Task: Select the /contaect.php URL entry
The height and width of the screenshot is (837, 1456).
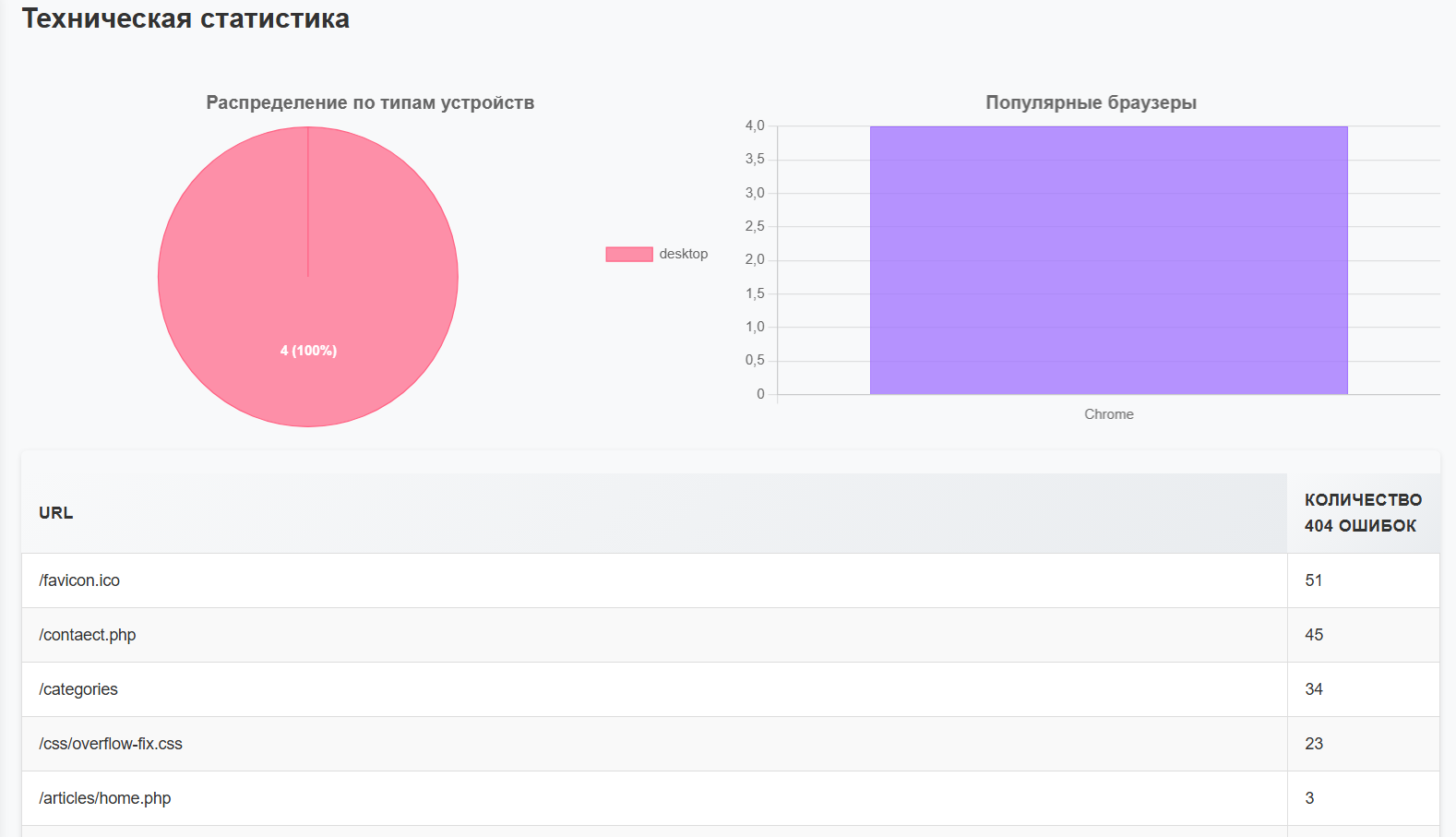Action: click(x=88, y=635)
